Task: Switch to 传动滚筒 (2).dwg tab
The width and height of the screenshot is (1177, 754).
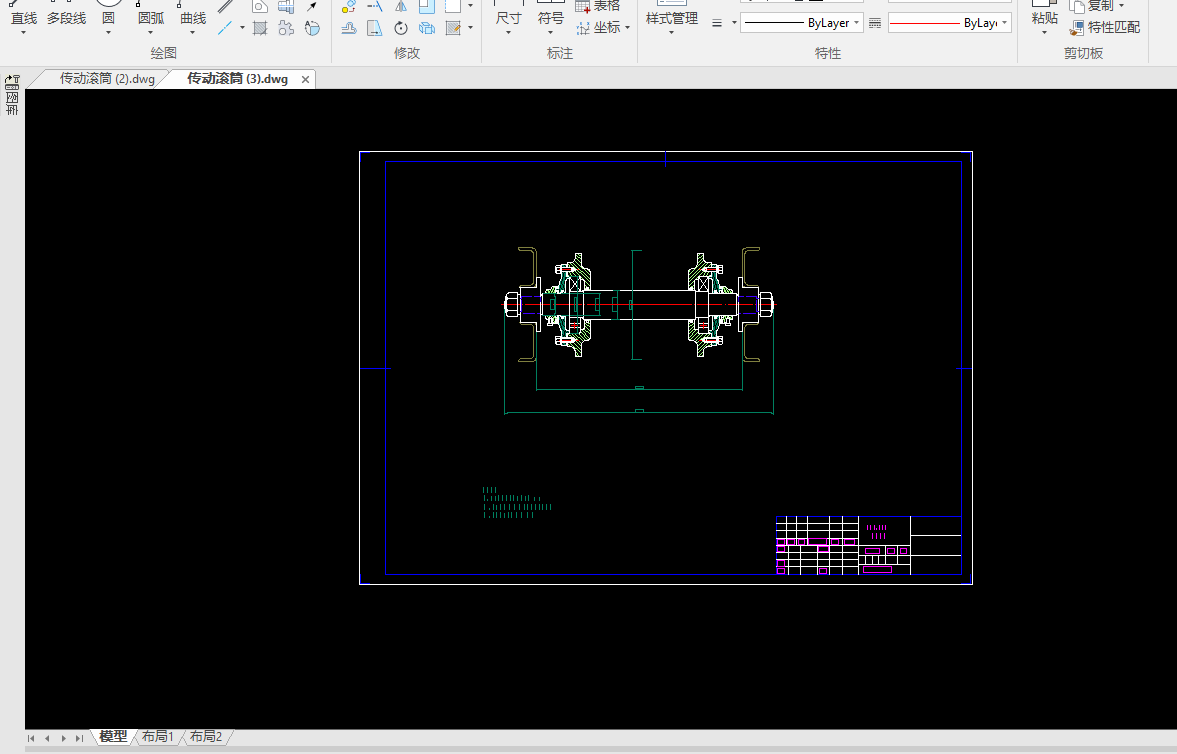Action: [107, 79]
